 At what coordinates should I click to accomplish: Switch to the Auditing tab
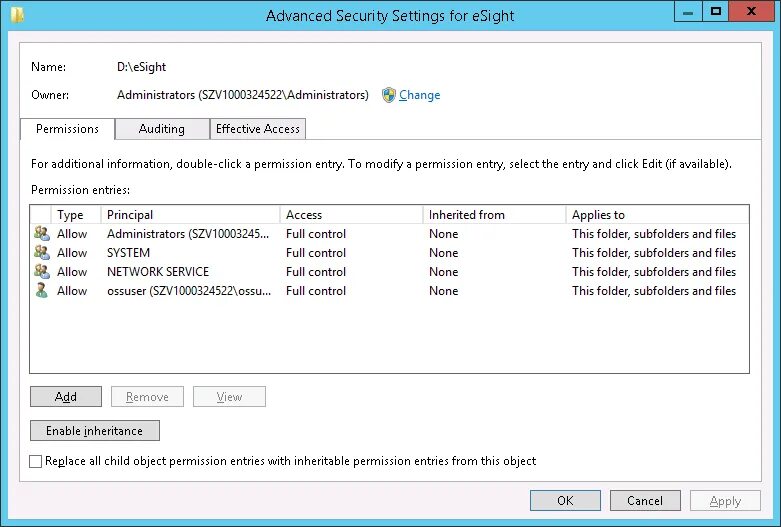point(161,129)
